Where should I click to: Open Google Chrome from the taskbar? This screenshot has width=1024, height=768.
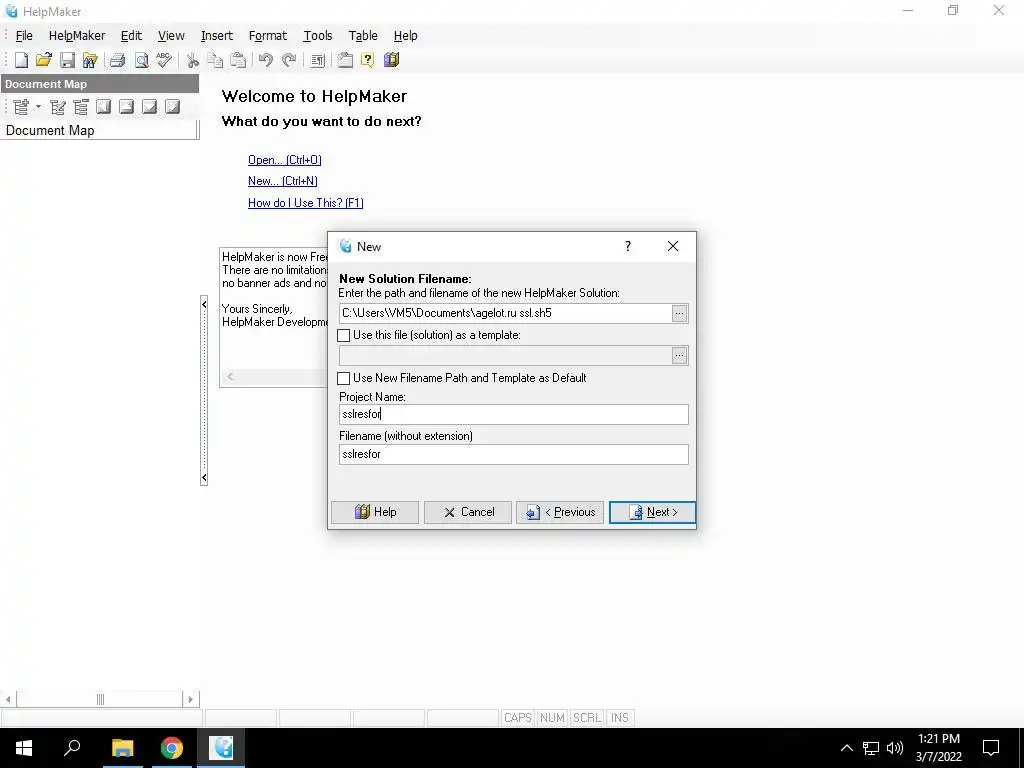point(172,748)
